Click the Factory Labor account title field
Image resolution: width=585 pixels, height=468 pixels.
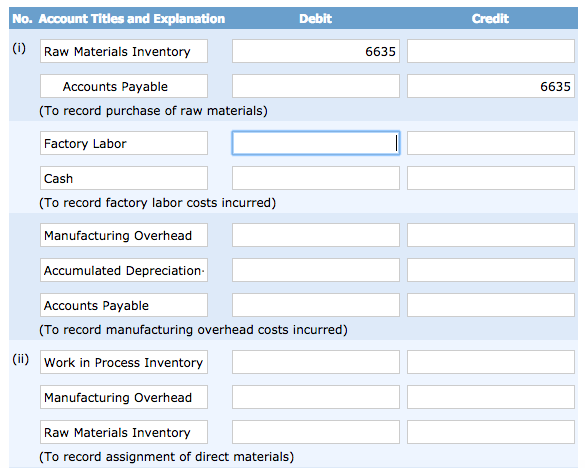click(124, 143)
